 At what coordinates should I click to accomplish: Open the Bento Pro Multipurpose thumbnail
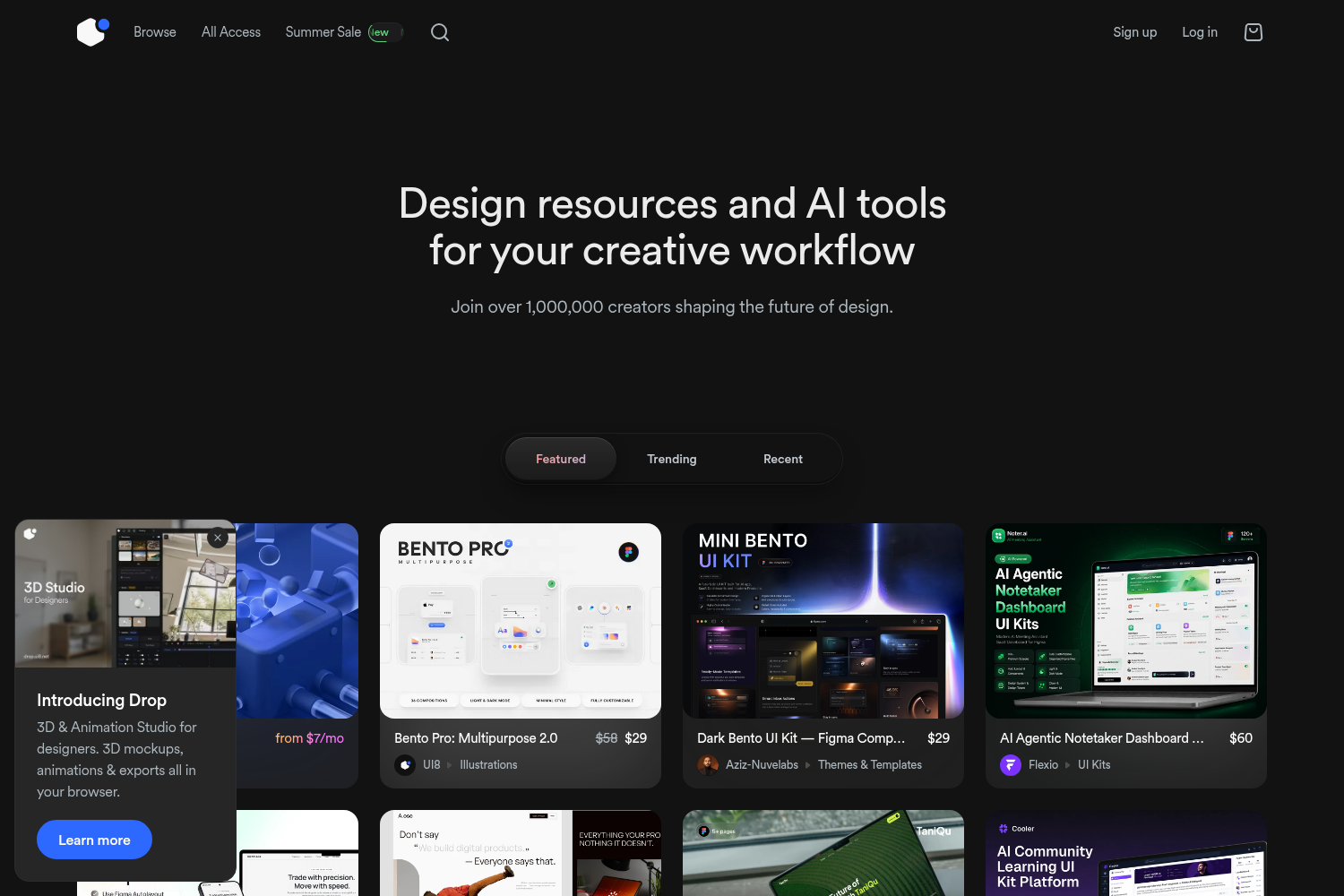(521, 621)
